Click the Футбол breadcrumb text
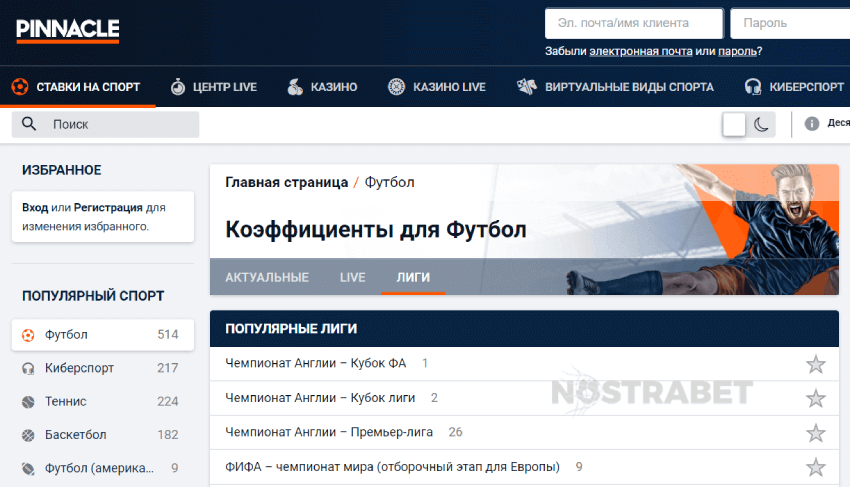Screen dimensions: 850x487 pos(389,182)
